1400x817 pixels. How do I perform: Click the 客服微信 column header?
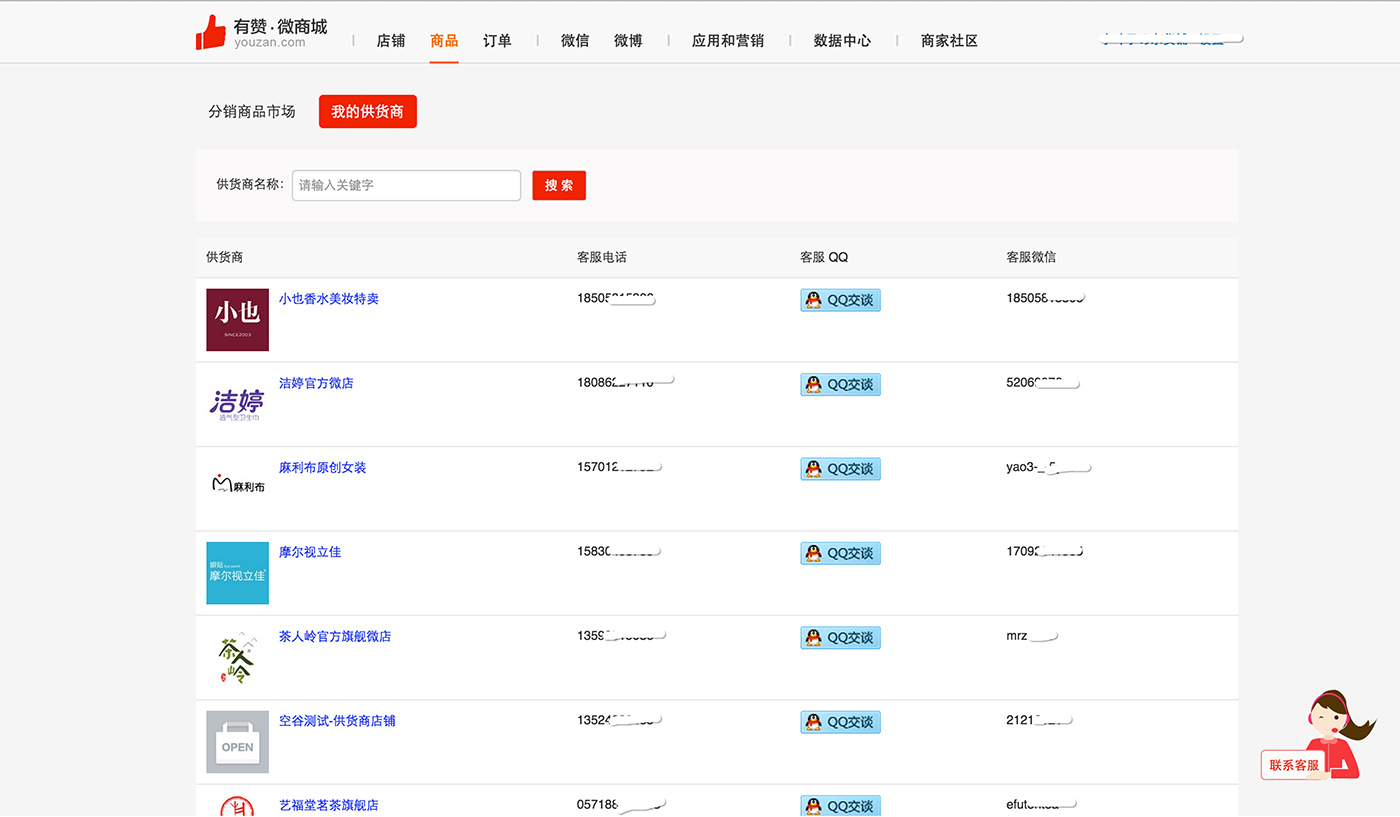point(1031,257)
